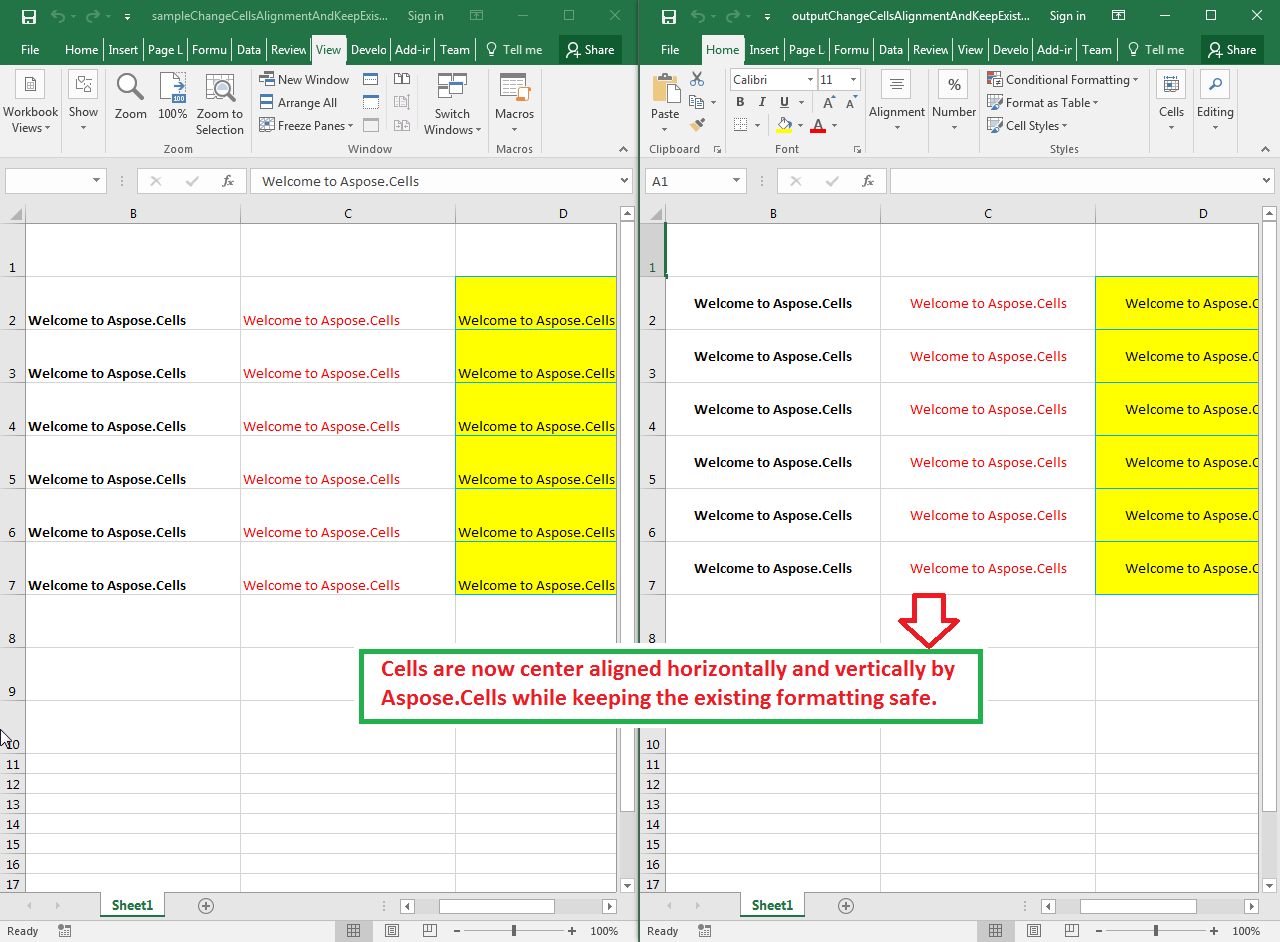The image size is (1280, 942).
Task: Switch to Data tab in the sample workbook window
Action: (249, 50)
